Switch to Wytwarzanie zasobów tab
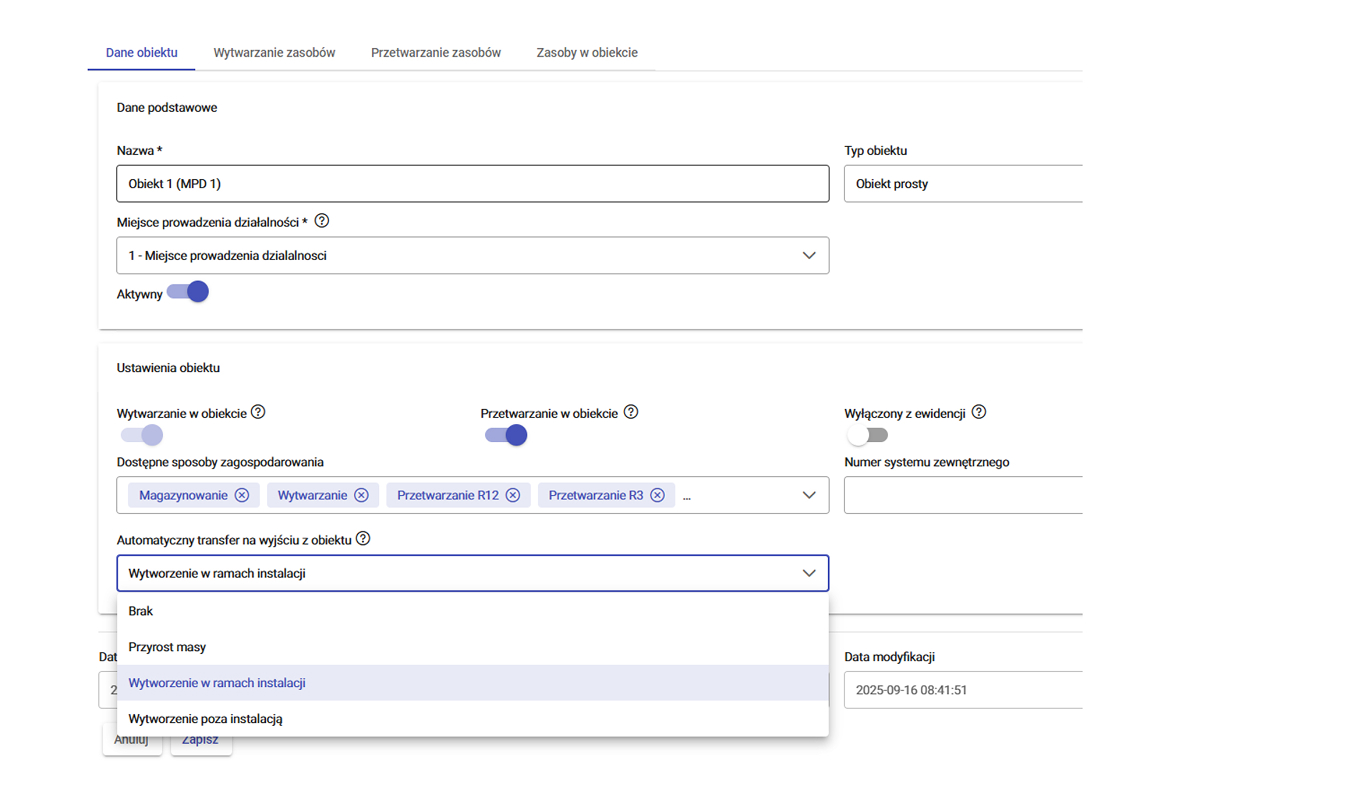The image size is (1356, 792). tap(274, 52)
